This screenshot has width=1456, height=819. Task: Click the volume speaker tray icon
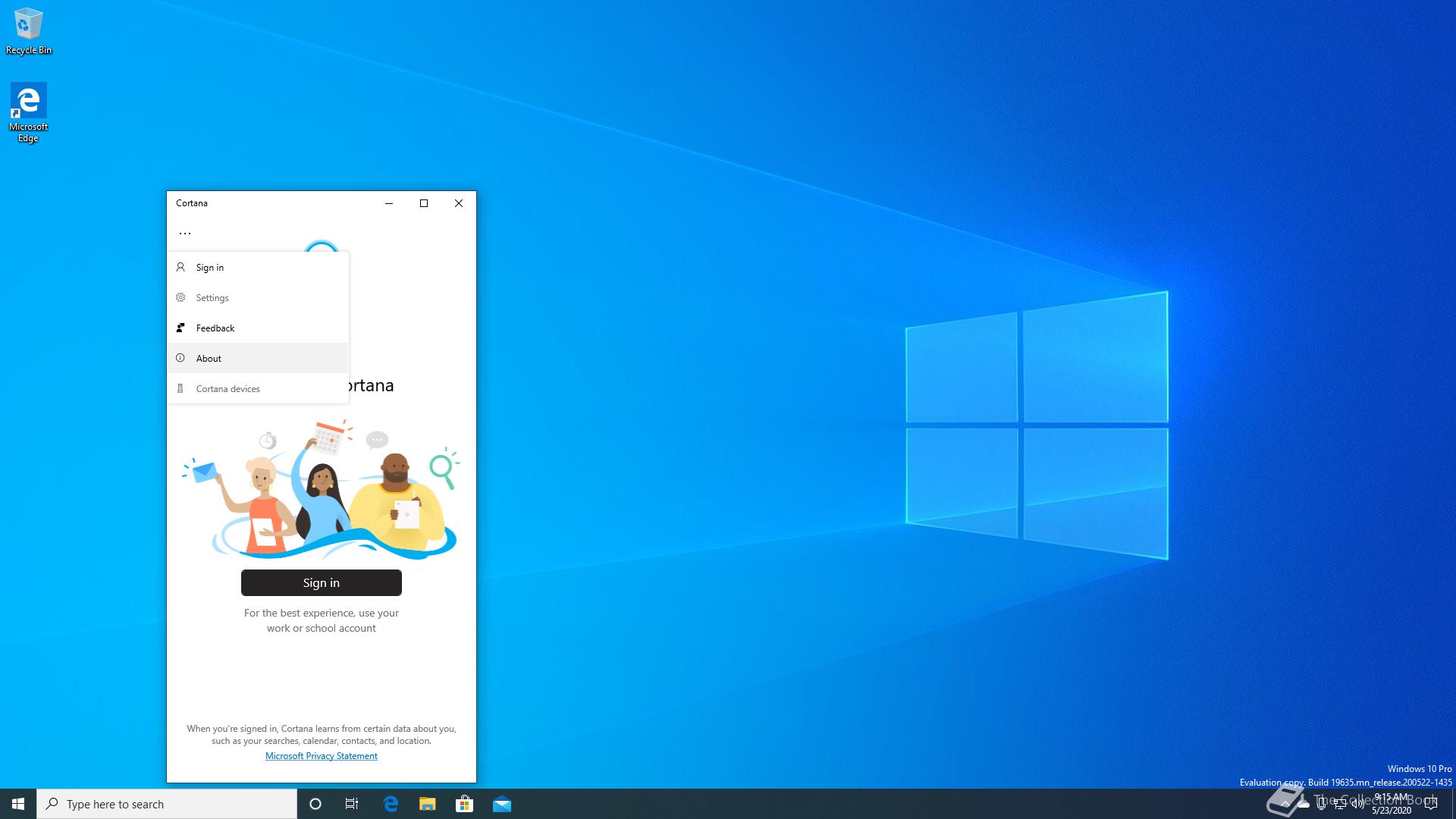pyautogui.click(x=1358, y=804)
